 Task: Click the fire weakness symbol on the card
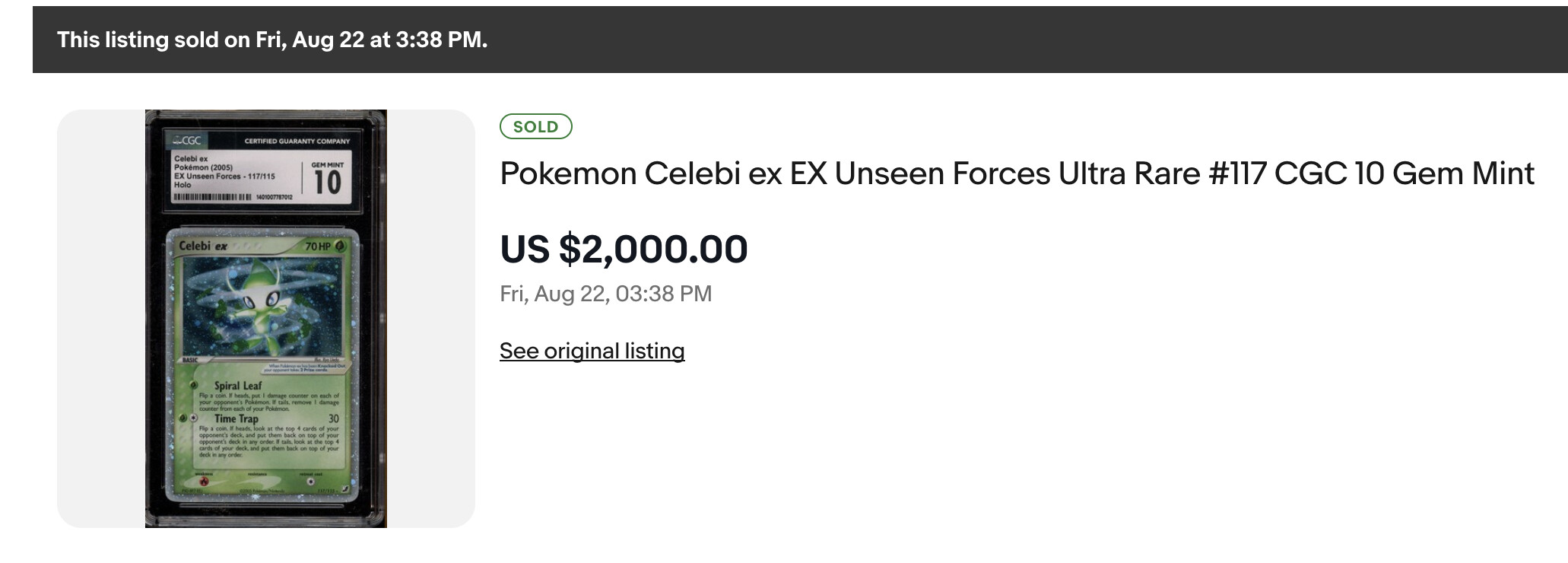(203, 481)
